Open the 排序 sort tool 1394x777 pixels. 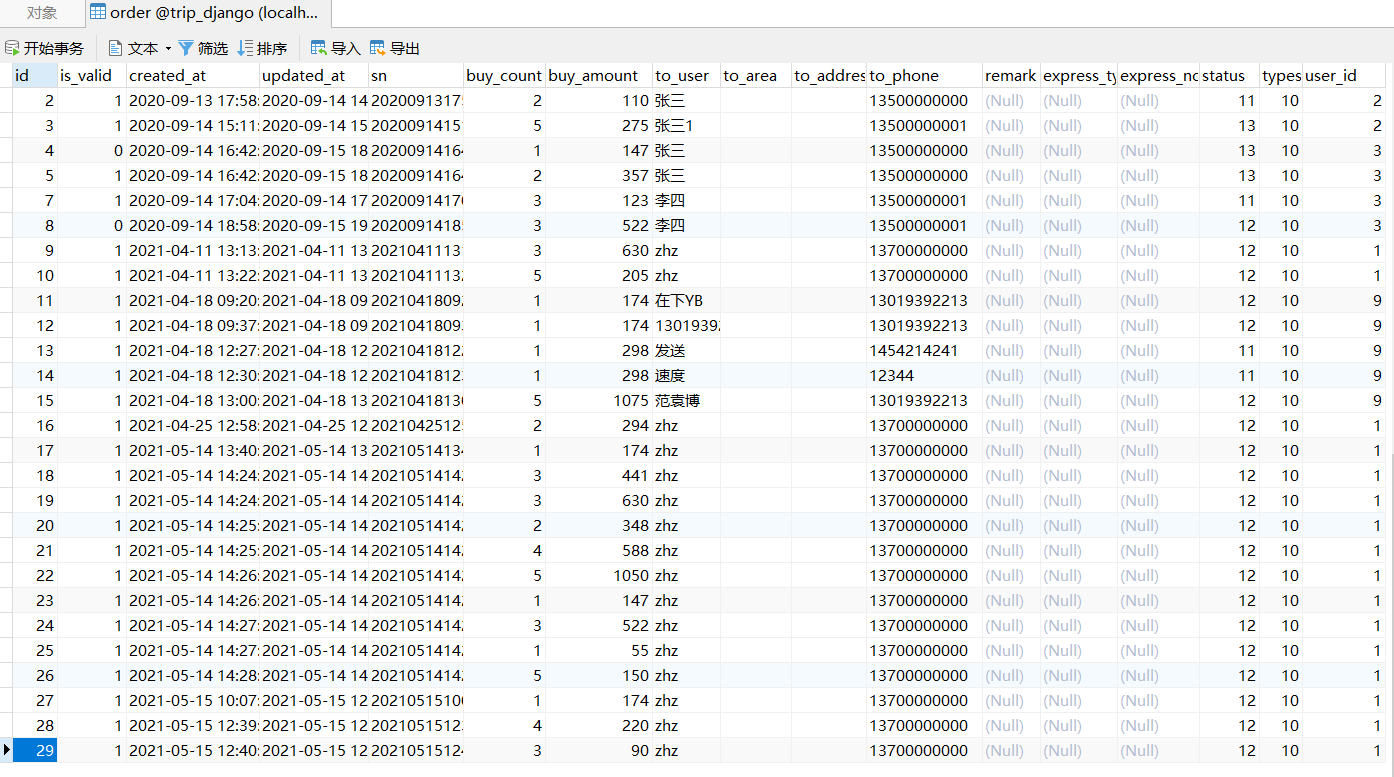pos(262,48)
